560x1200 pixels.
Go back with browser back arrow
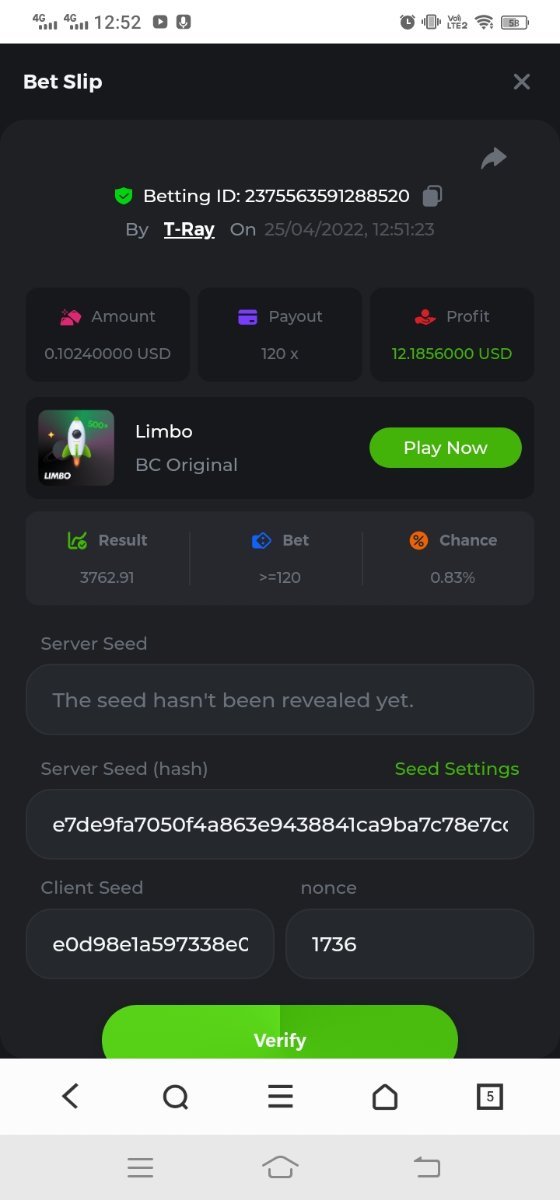[x=70, y=1097]
